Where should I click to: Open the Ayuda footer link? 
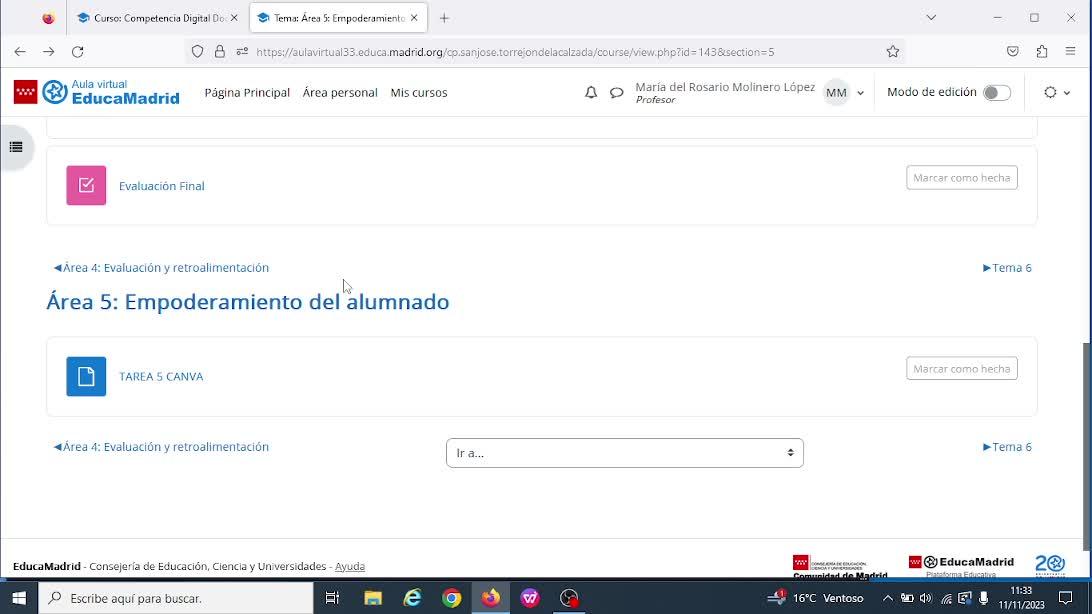pyautogui.click(x=350, y=567)
